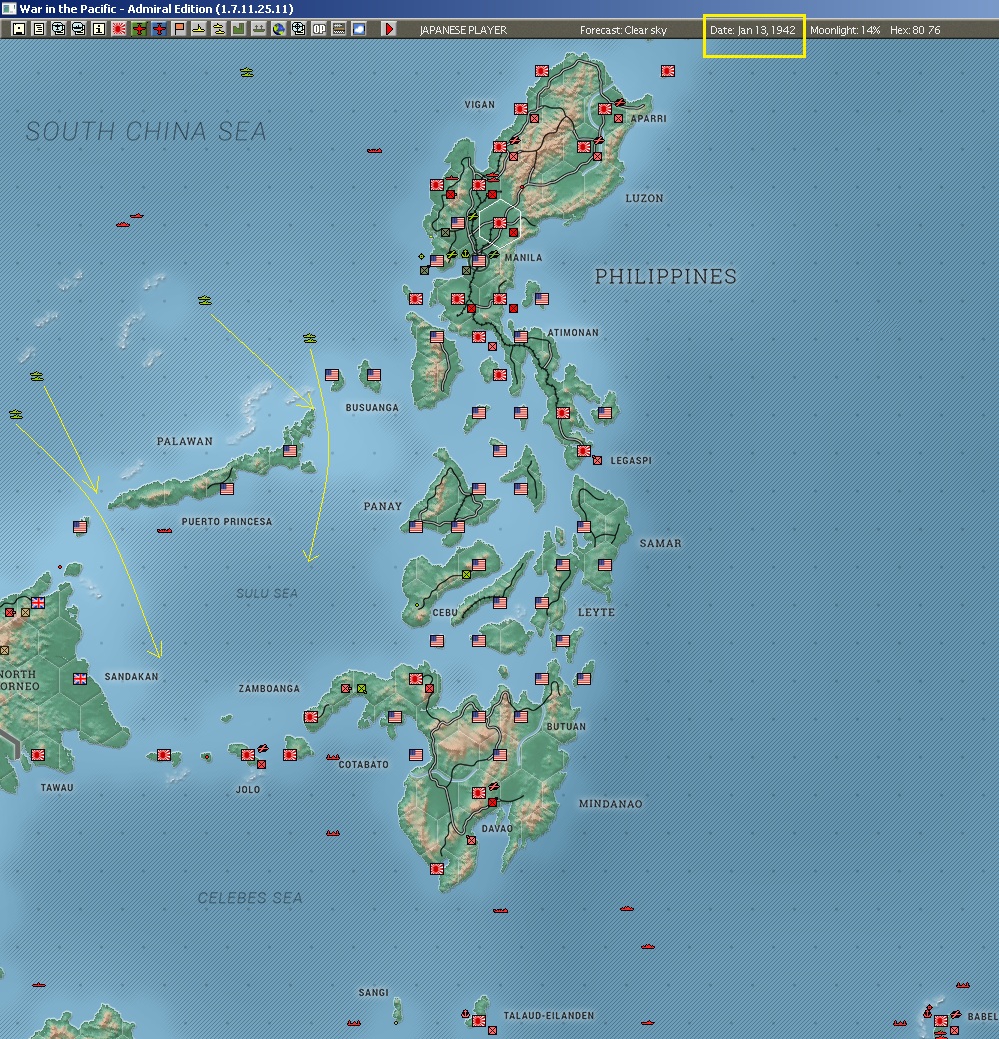Select the Japanese flag base above Tawau
The image size is (999, 1039).
[38, 755]
